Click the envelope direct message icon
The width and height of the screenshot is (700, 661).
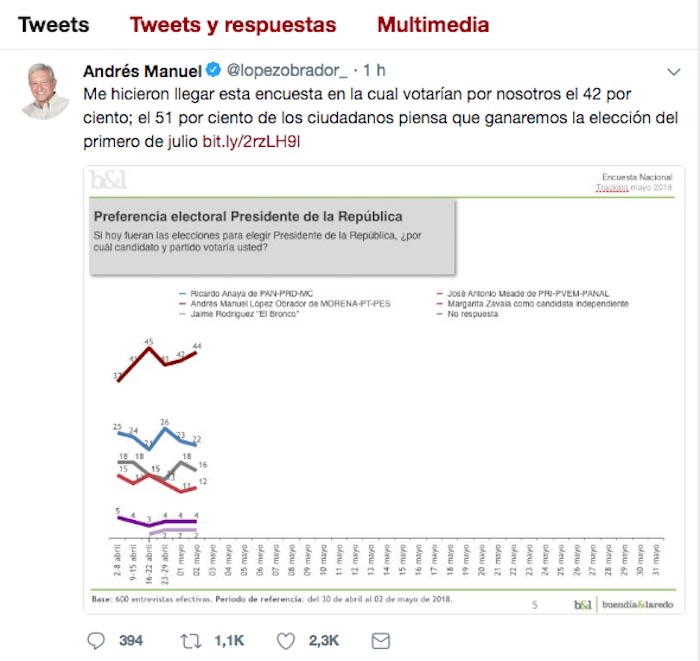pyautogui.click(x=381, y=640)
